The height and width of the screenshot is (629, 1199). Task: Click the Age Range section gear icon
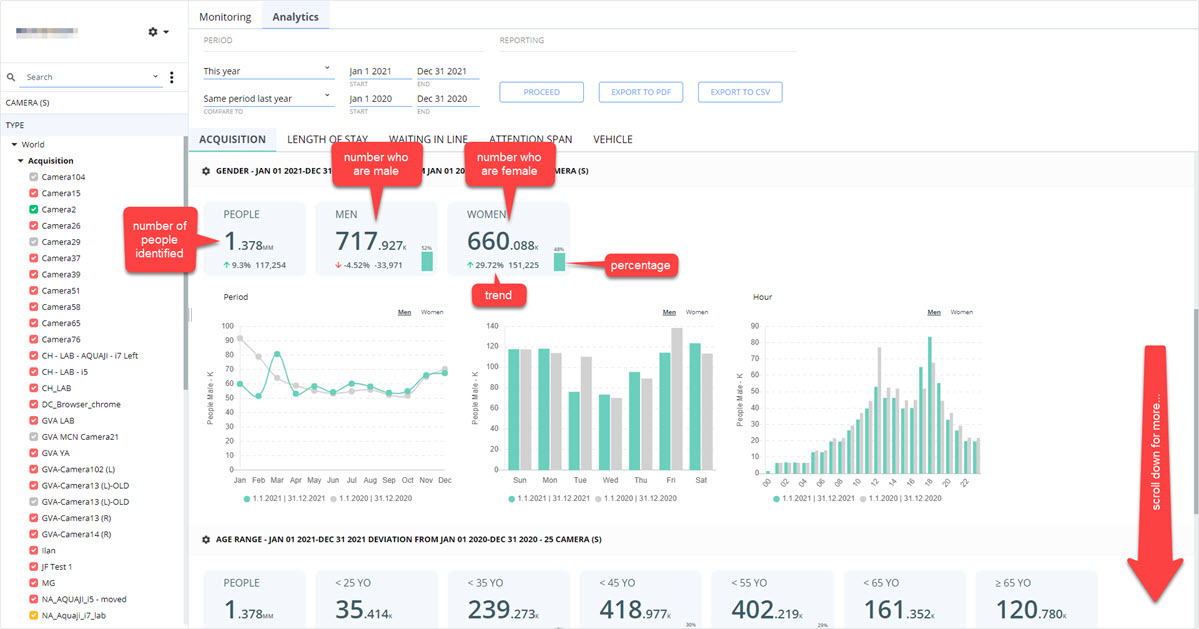click(x=206, y=540)
